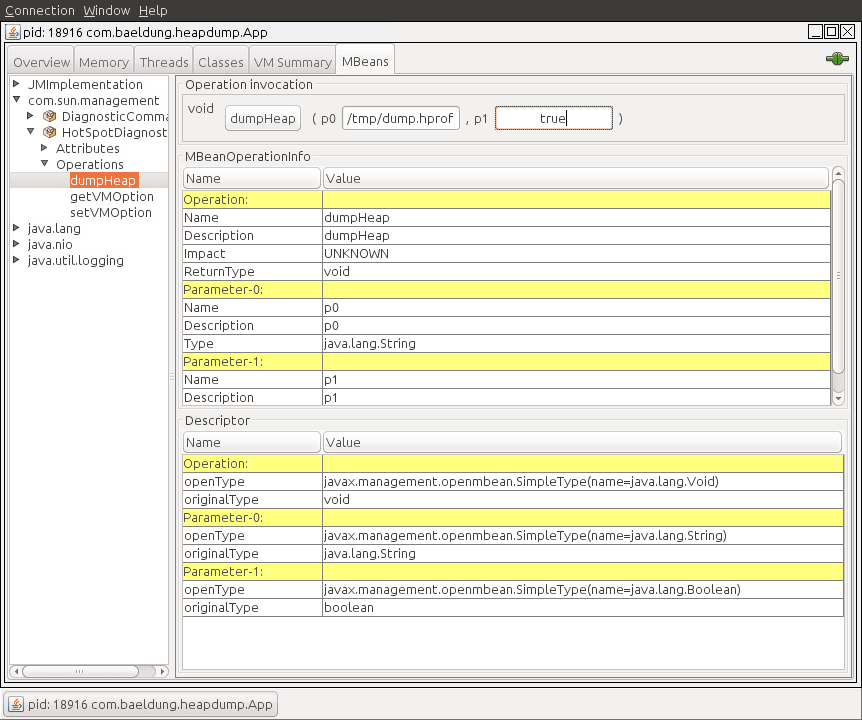Expand the java.util.logging tree node

pos(15,261)
